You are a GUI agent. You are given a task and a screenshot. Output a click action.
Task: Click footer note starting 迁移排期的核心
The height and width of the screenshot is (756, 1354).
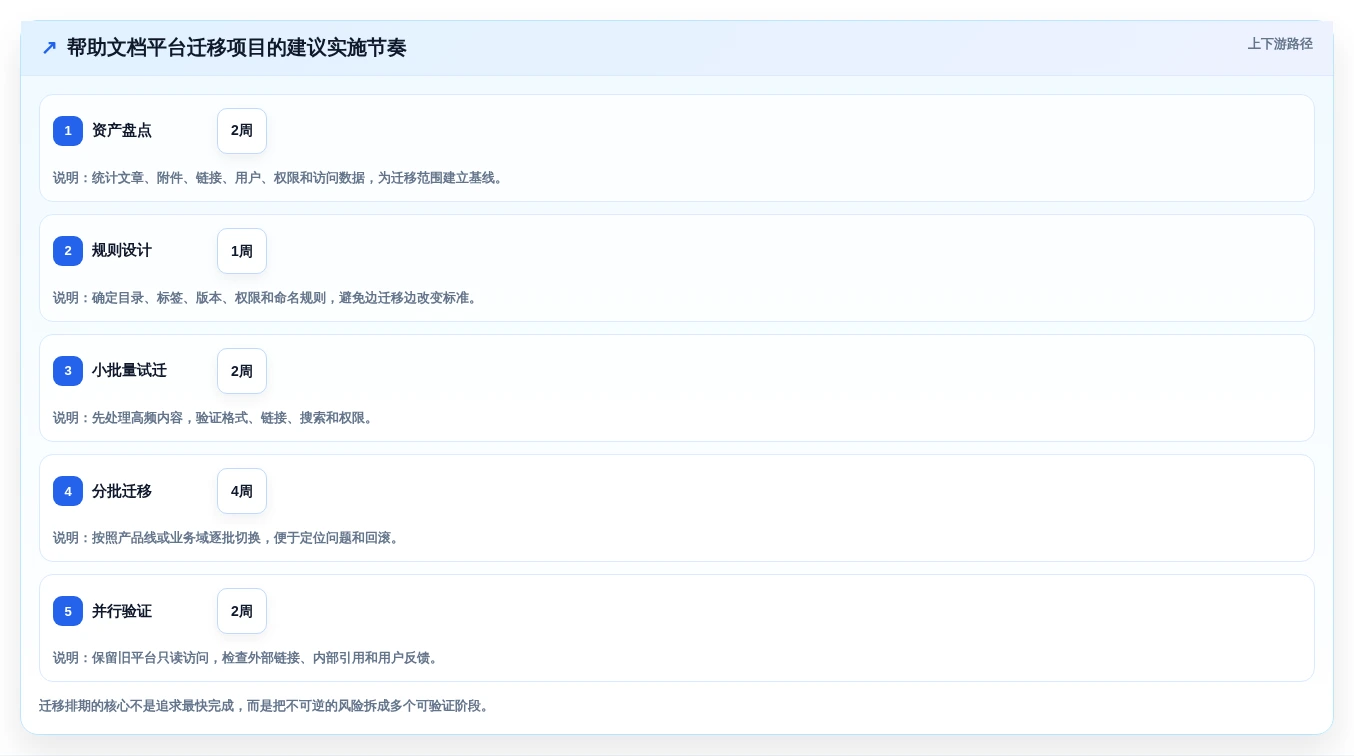(266, 706)
